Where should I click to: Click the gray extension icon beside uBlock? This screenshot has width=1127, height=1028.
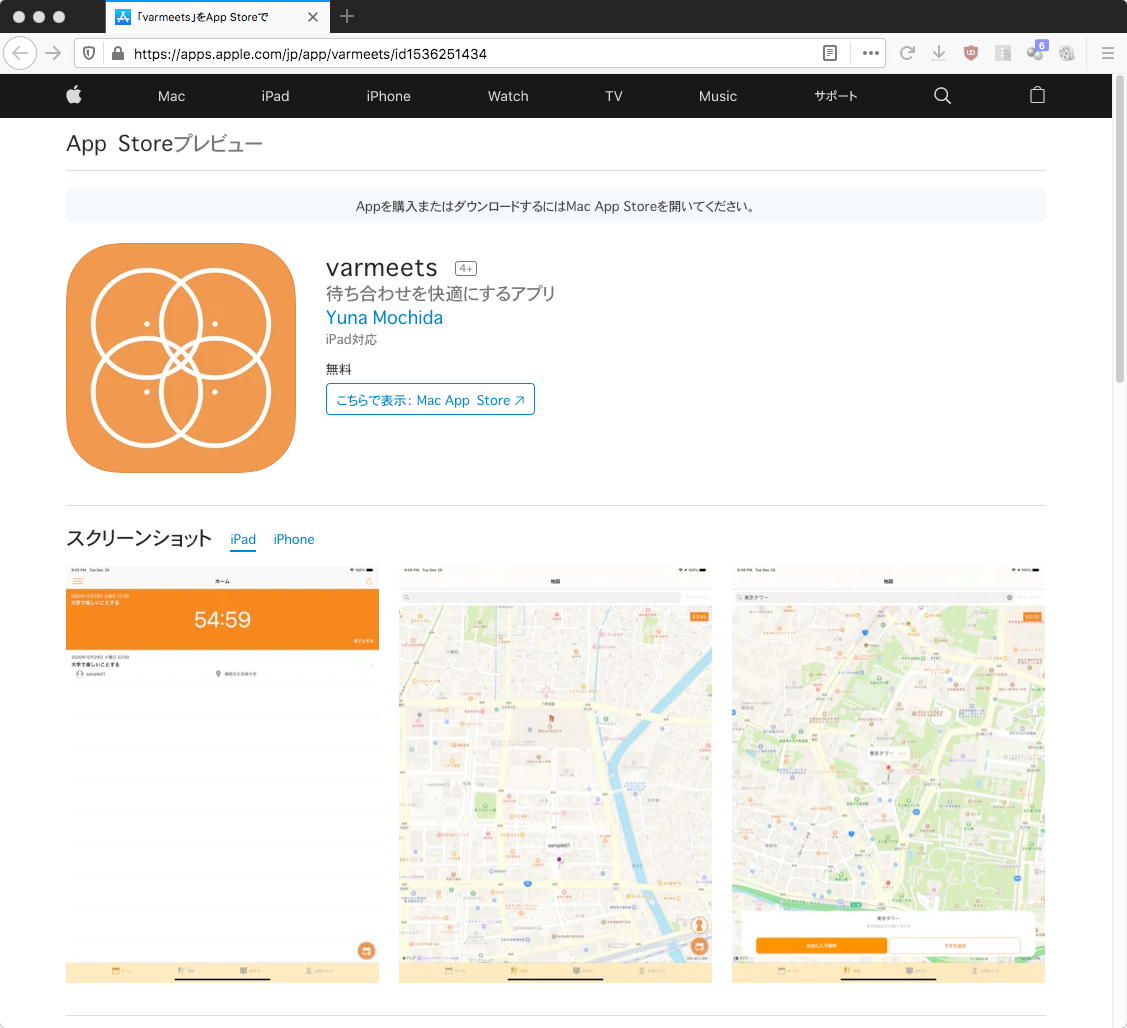1003,53
